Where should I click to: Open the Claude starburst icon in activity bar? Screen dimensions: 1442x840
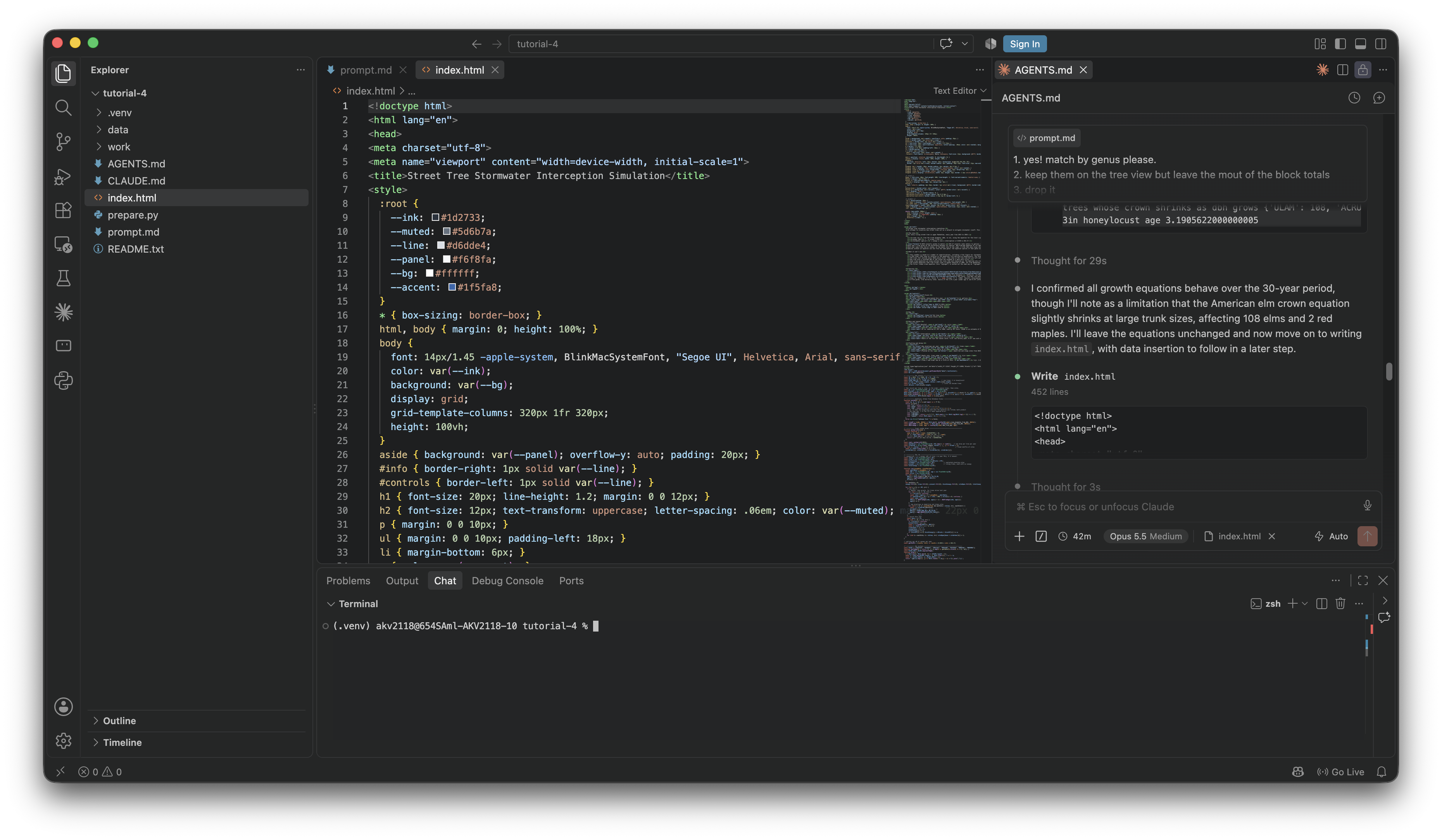click(64, 312)
